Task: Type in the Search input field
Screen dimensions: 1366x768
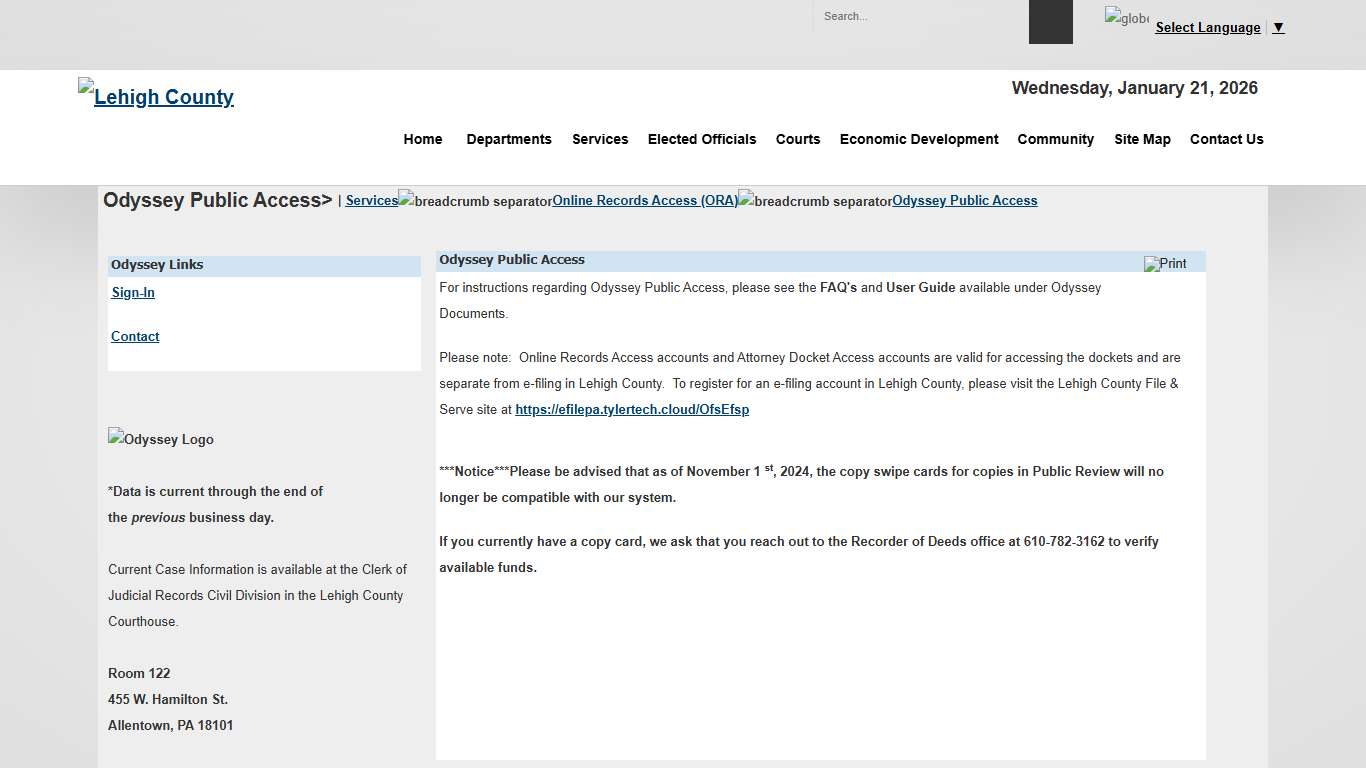Action: pyautogui.click(x=915, y=17)
